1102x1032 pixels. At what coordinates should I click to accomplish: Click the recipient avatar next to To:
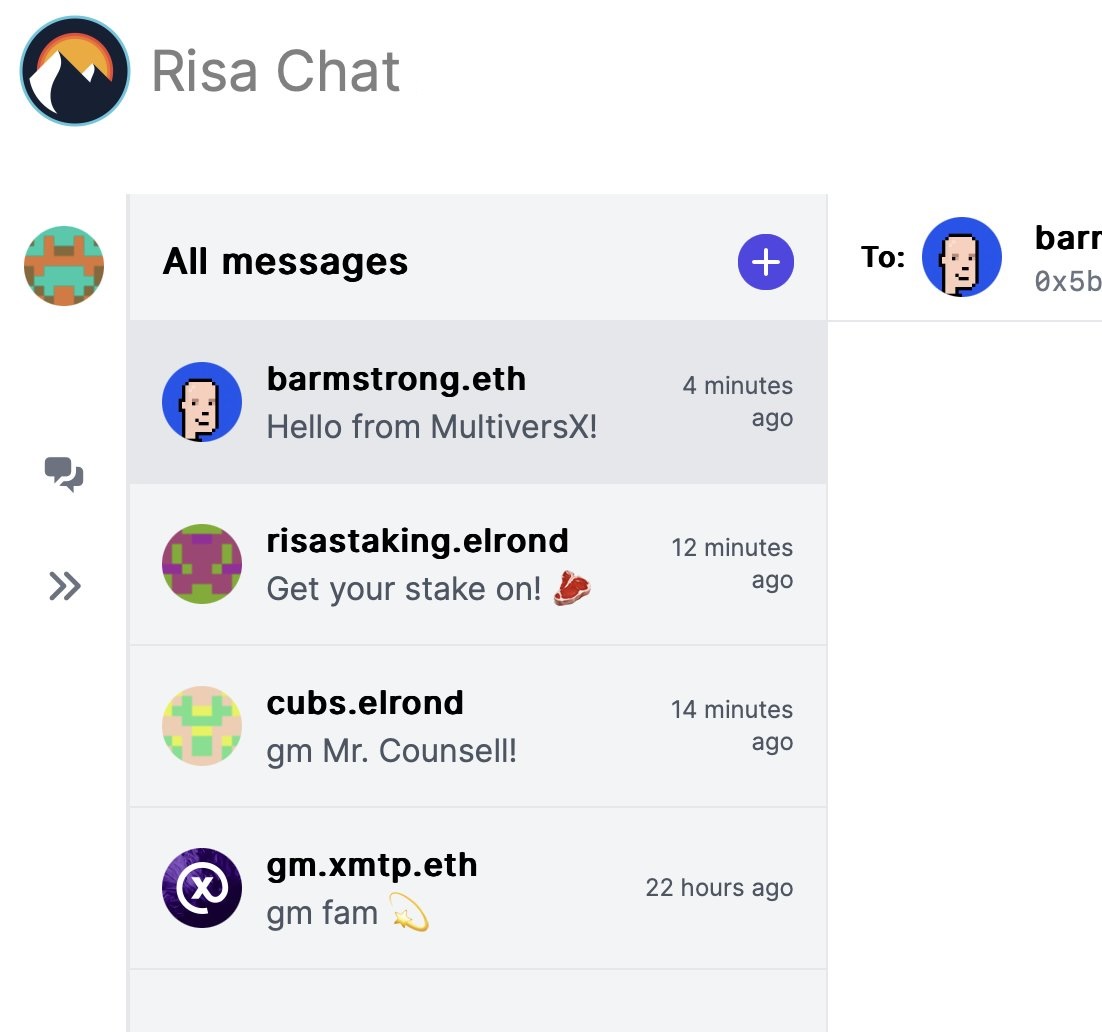(962, 257)
